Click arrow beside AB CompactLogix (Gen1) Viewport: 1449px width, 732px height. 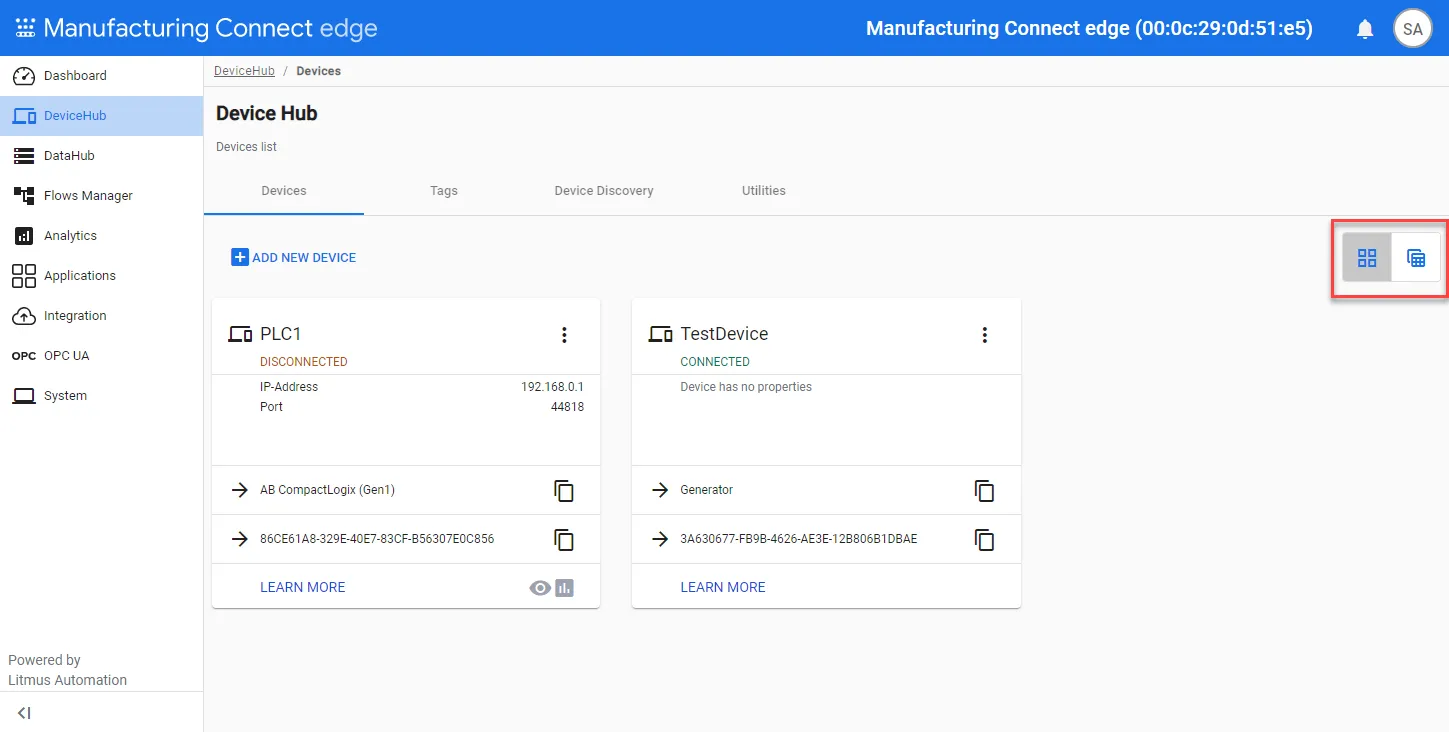pos(240,490)
